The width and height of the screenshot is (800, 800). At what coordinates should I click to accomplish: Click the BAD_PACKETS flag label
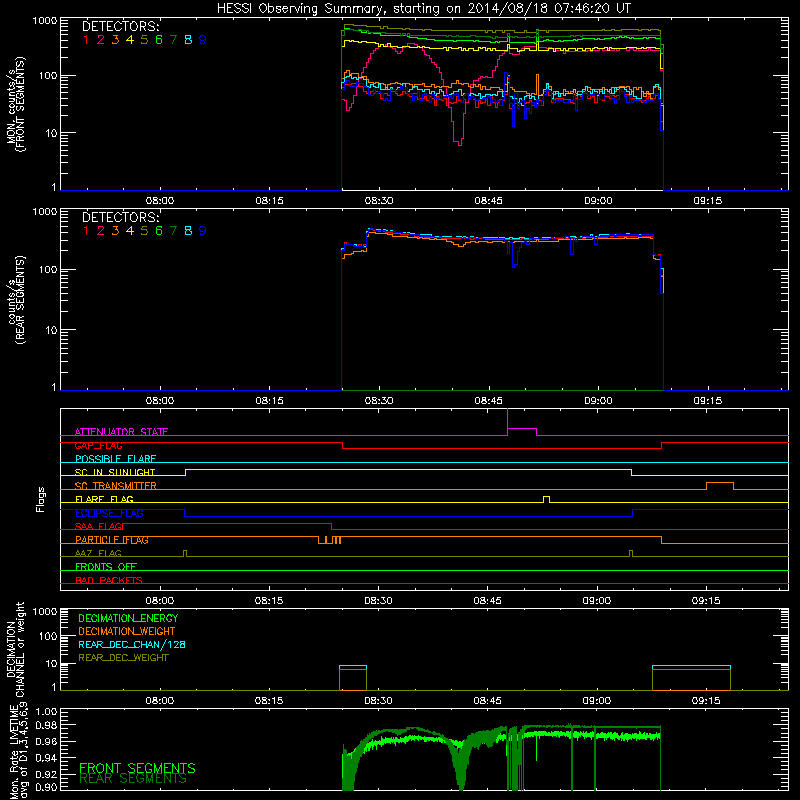pos(109,580)
